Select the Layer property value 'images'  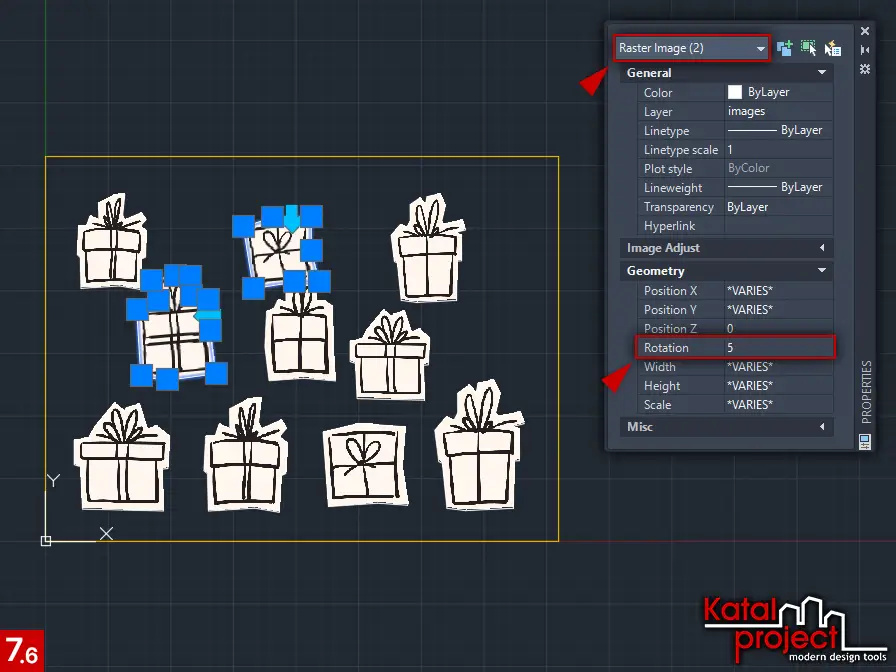tap(779, 112)
